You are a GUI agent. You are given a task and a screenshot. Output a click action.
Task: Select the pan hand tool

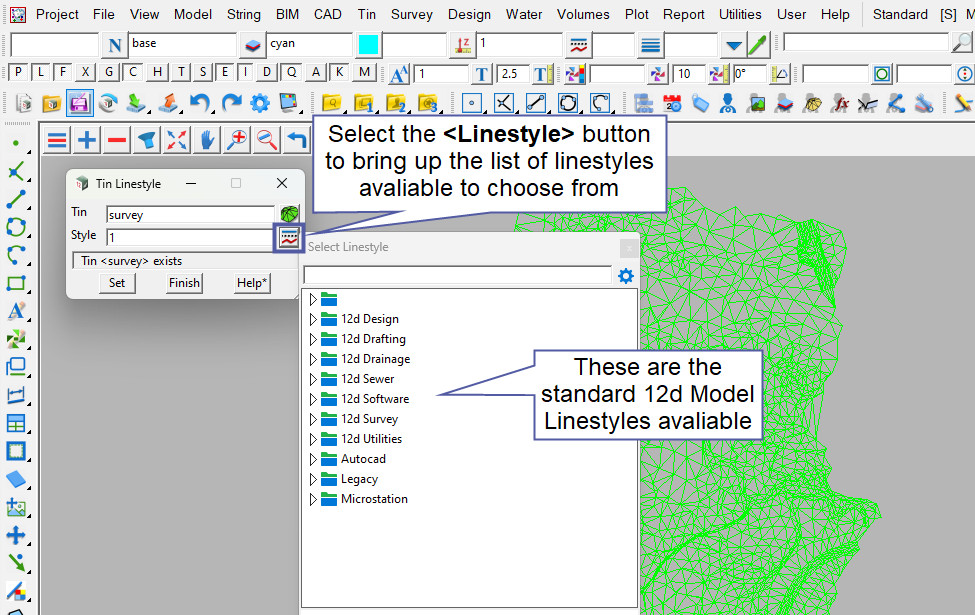(207, 140)
